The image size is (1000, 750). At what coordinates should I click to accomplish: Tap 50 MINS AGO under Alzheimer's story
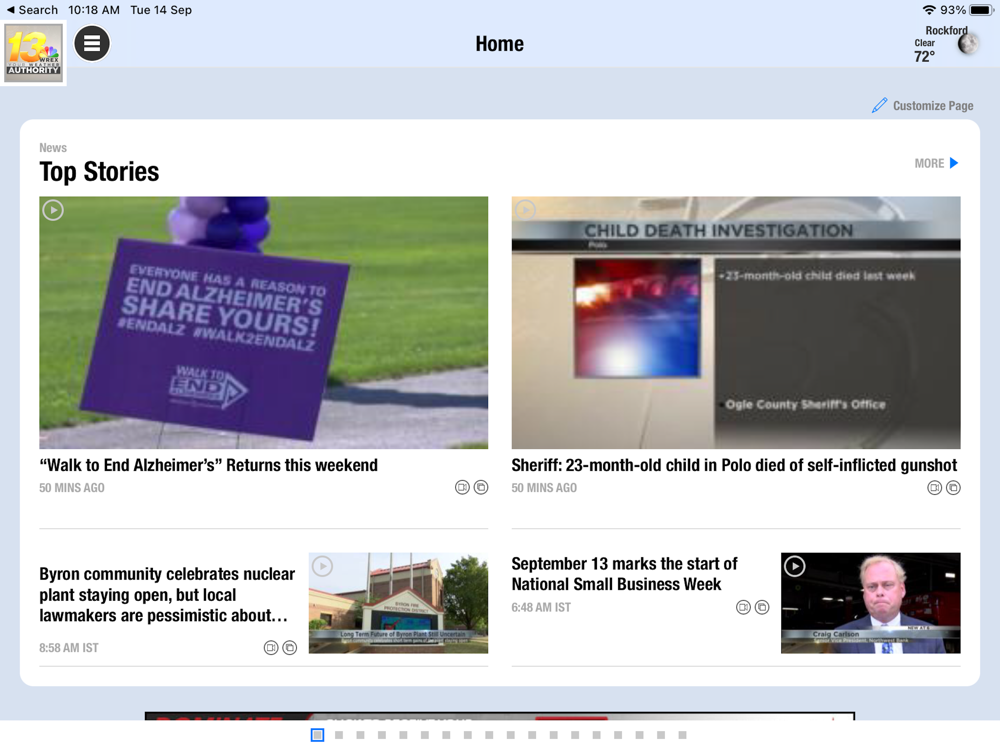click(x=72, y=488)
